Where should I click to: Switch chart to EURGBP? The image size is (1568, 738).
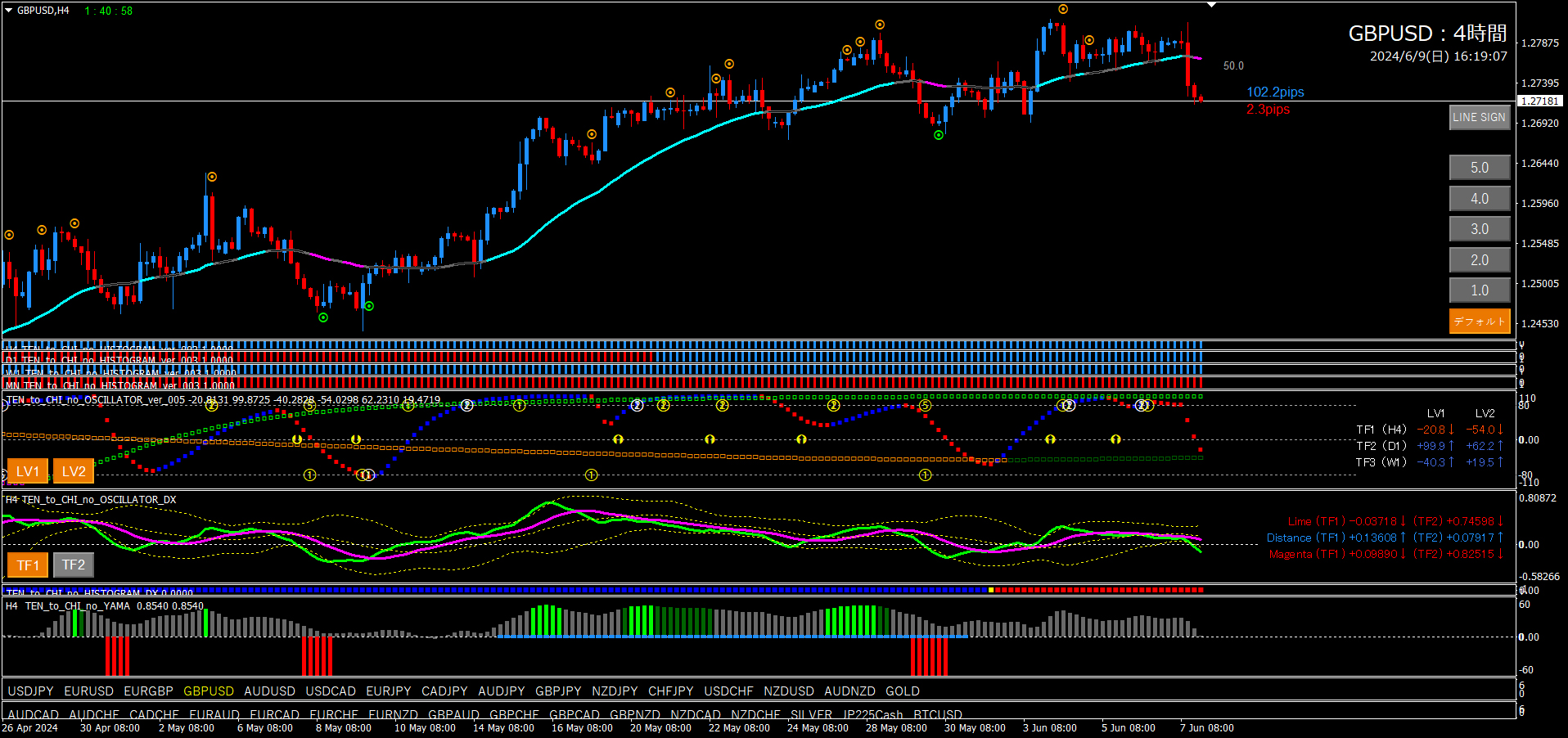click(x=148, y=691)
